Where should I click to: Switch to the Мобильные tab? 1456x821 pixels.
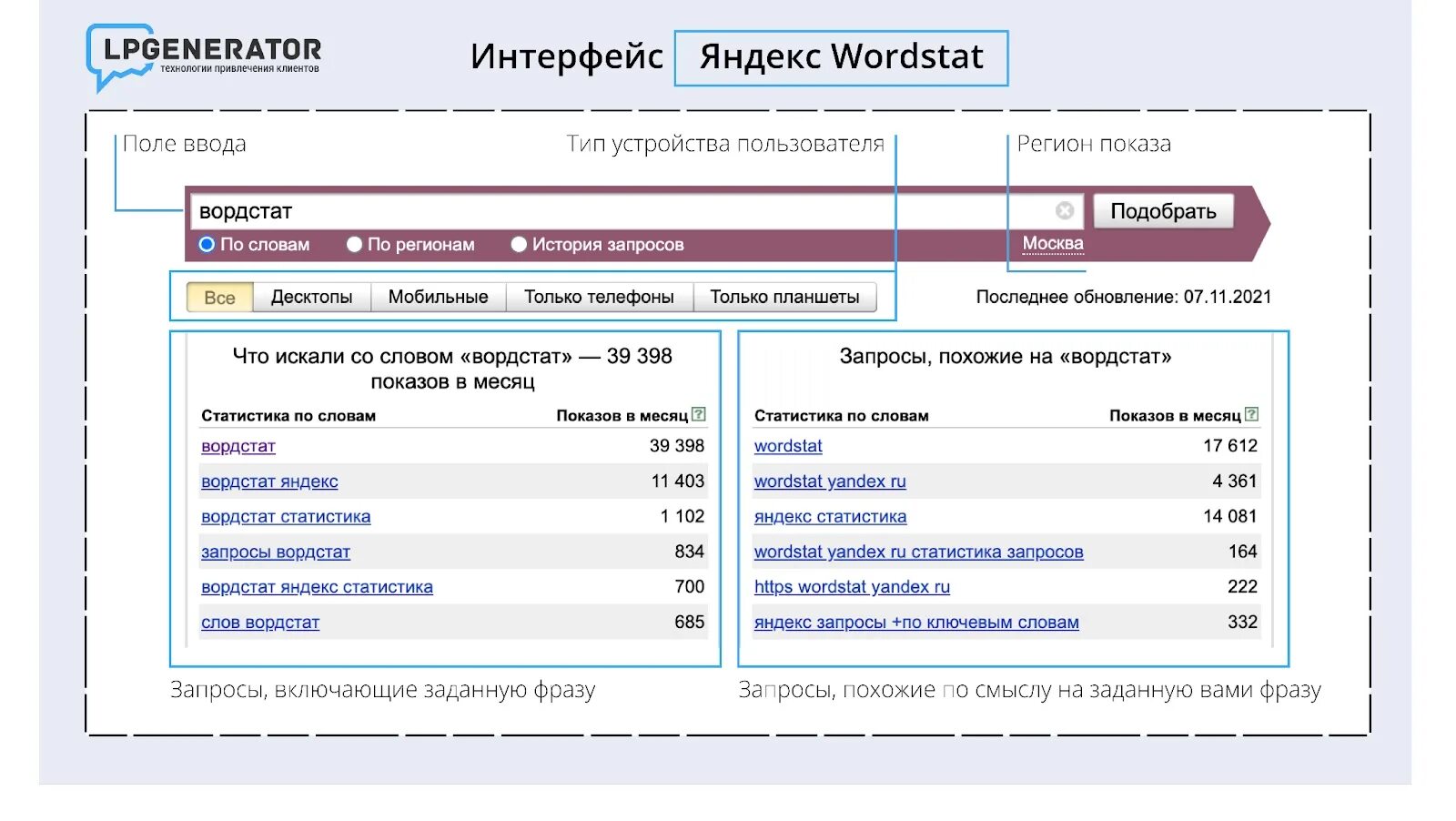pyautogui.click(x=438, y=298)
